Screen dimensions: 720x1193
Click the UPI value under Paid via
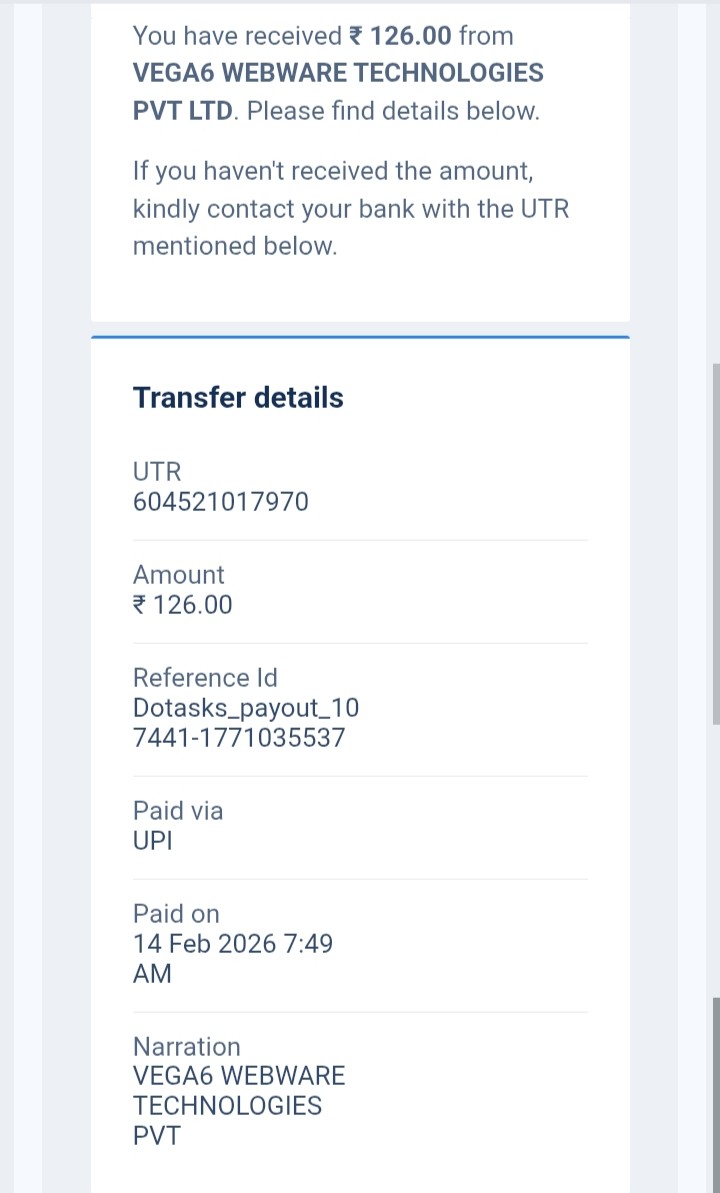(153, 840)
